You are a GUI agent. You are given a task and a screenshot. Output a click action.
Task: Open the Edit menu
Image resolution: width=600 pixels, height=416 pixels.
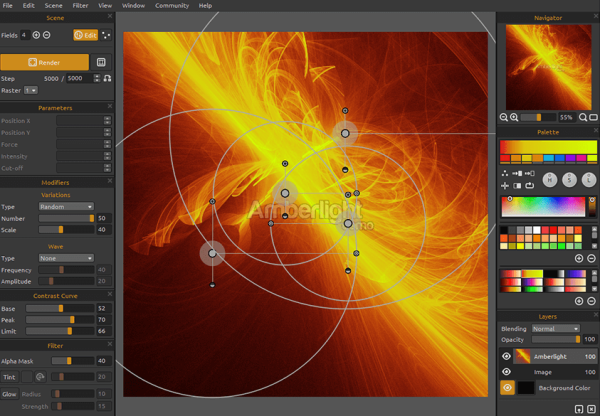[x=28, y=5]
